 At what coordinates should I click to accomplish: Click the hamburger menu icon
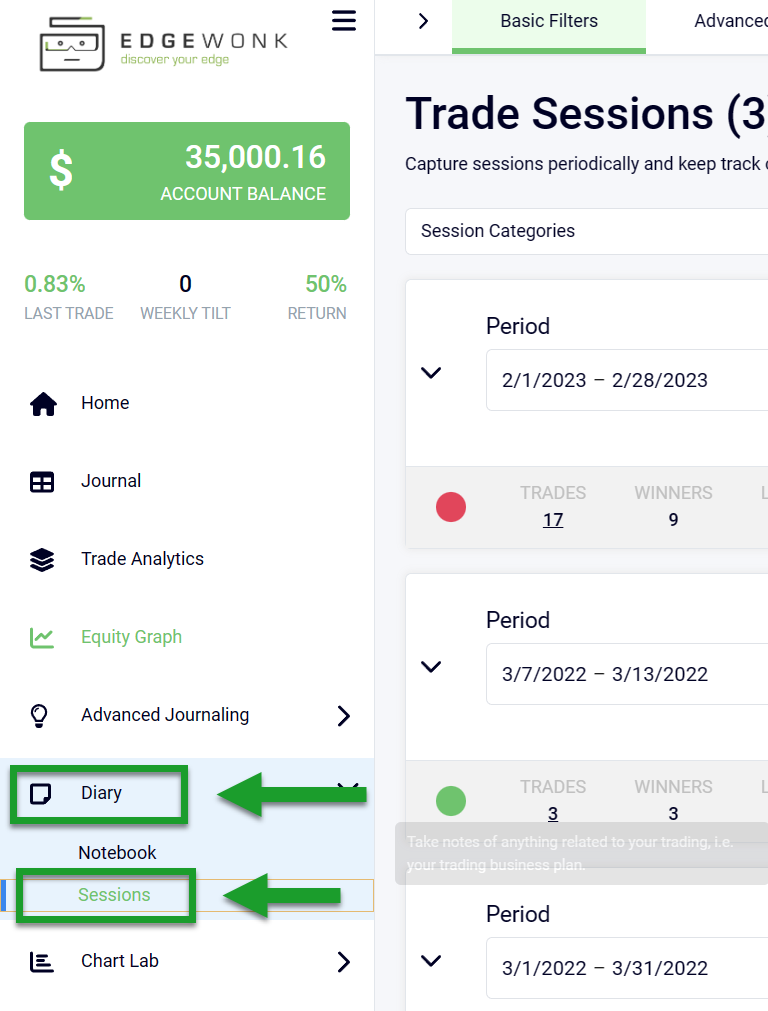point(343,21)
